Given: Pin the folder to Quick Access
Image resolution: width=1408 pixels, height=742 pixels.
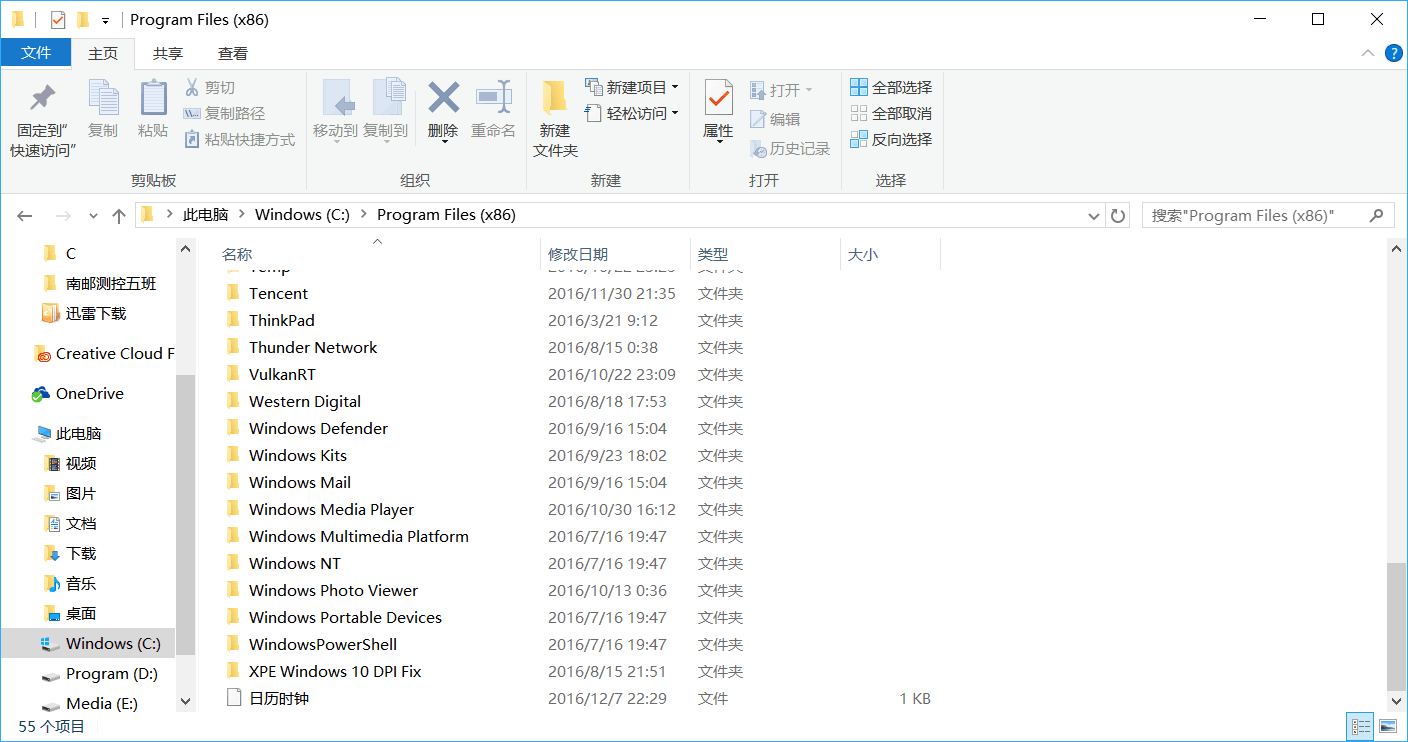Looking at the screenshot, I should coord(43,120).
